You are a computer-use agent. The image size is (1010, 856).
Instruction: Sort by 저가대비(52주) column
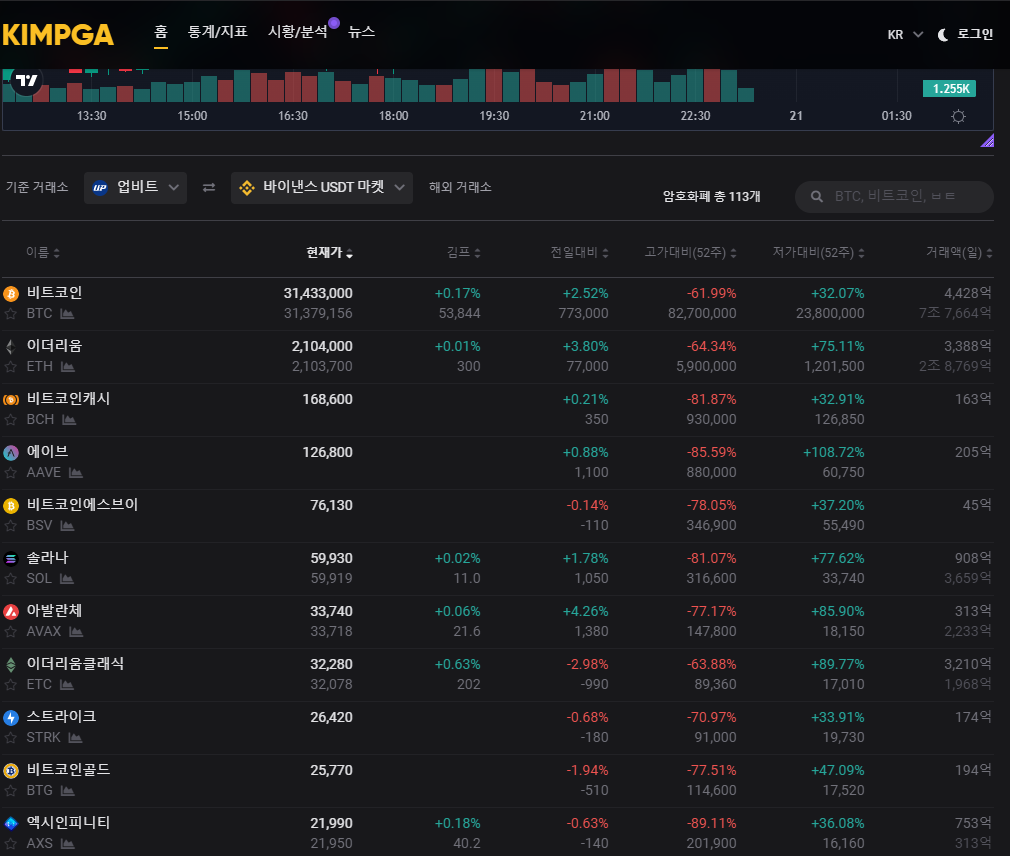[x=818, y=252]
